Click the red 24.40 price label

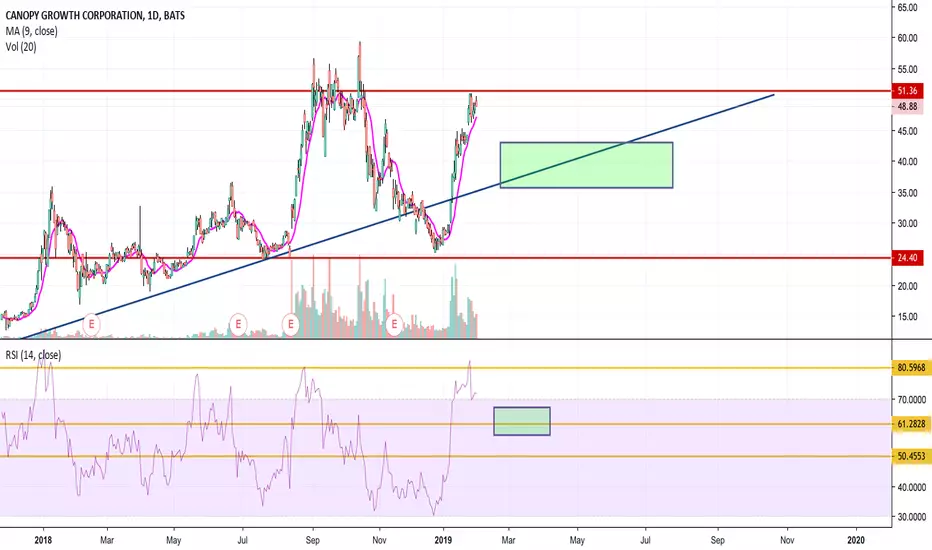coord(907,258)
